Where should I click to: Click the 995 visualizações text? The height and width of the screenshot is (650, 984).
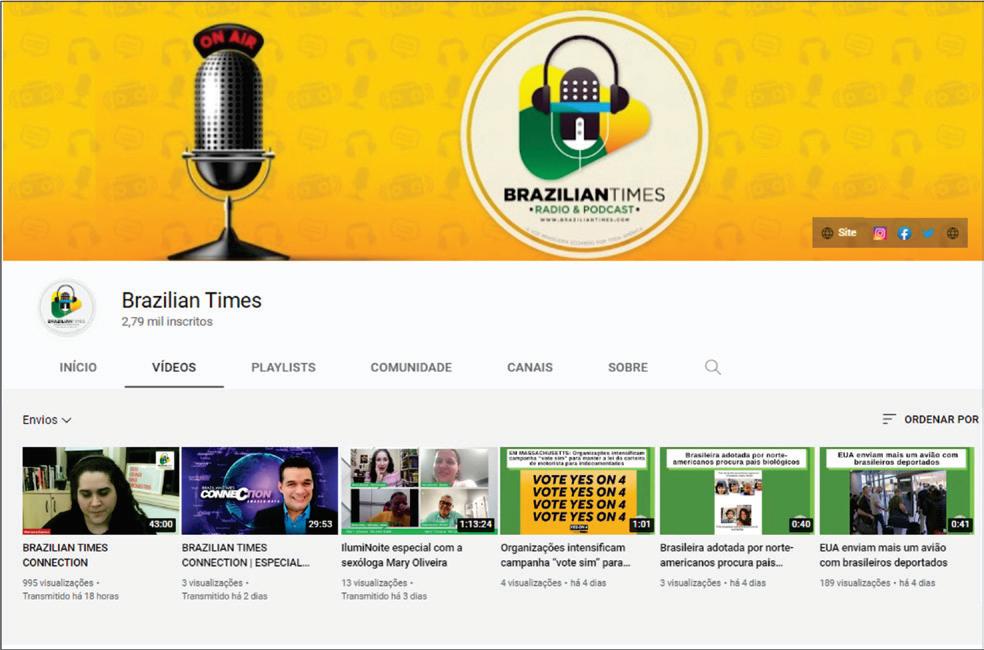pyautogui.click(x=58, y=583)
